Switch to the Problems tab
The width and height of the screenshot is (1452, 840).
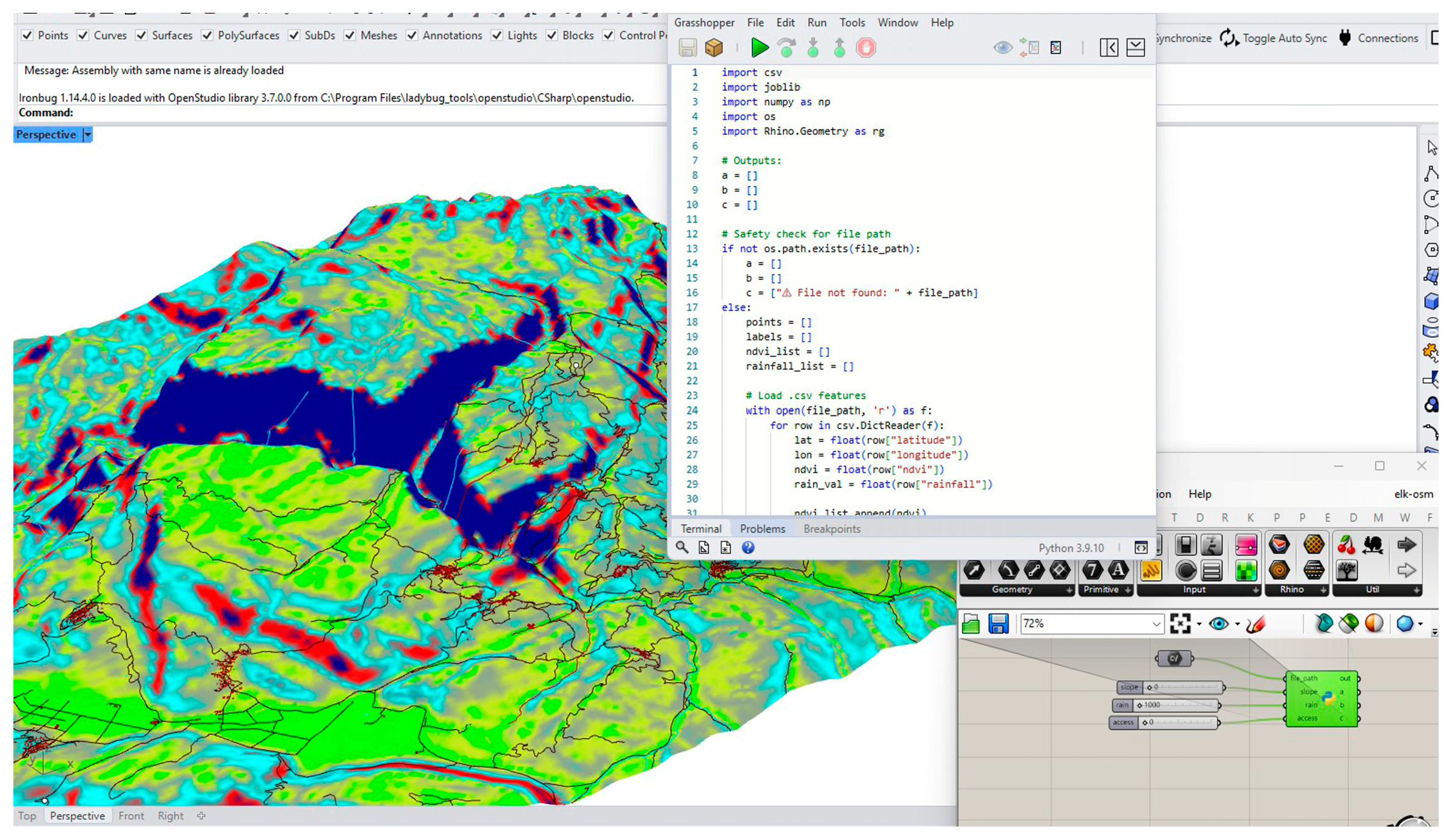(x=762, y=529)
